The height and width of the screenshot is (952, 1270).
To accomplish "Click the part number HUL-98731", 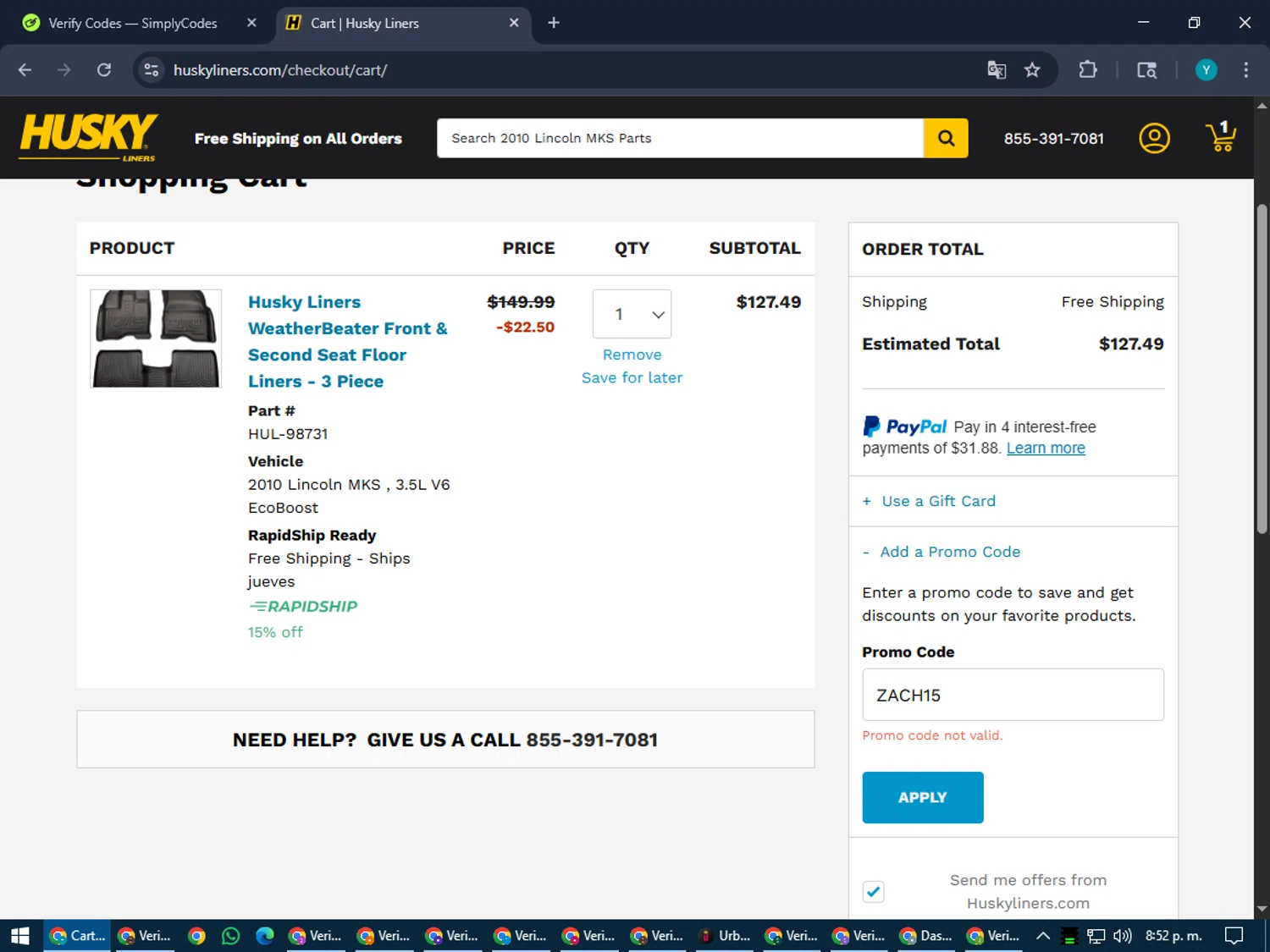I will click(288, 434).
